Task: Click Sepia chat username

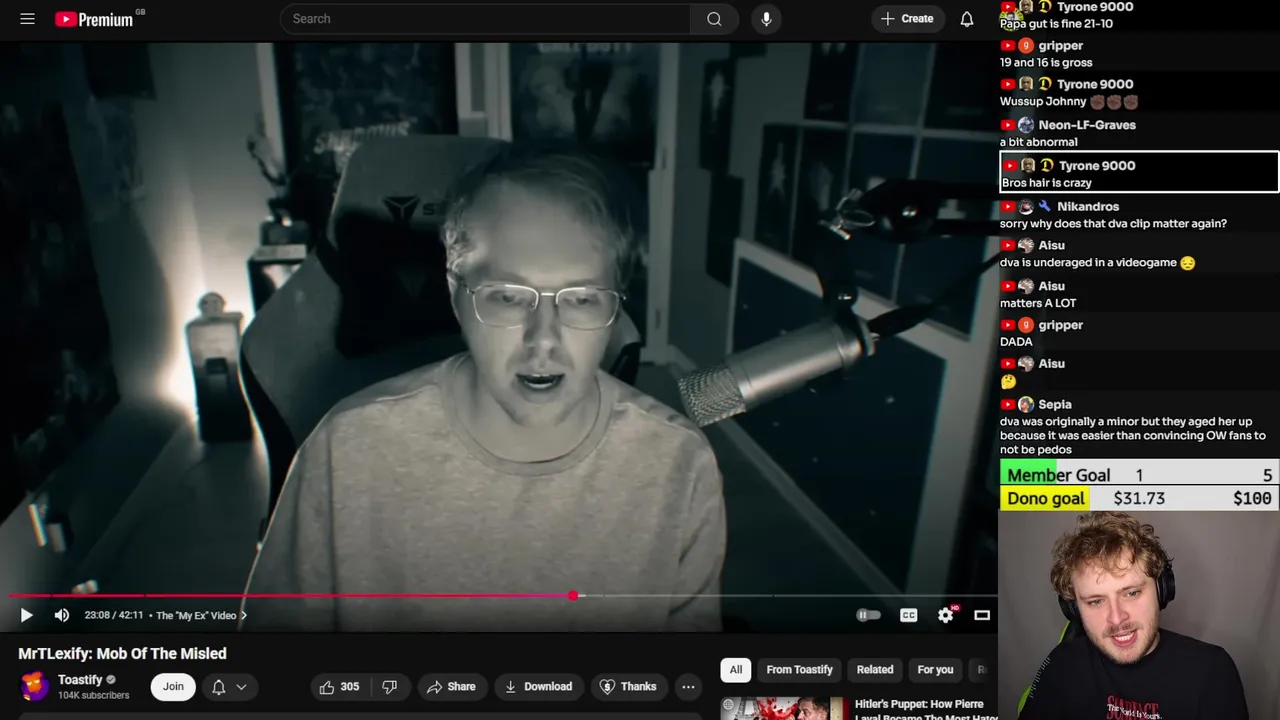Action: point(1055,405)
